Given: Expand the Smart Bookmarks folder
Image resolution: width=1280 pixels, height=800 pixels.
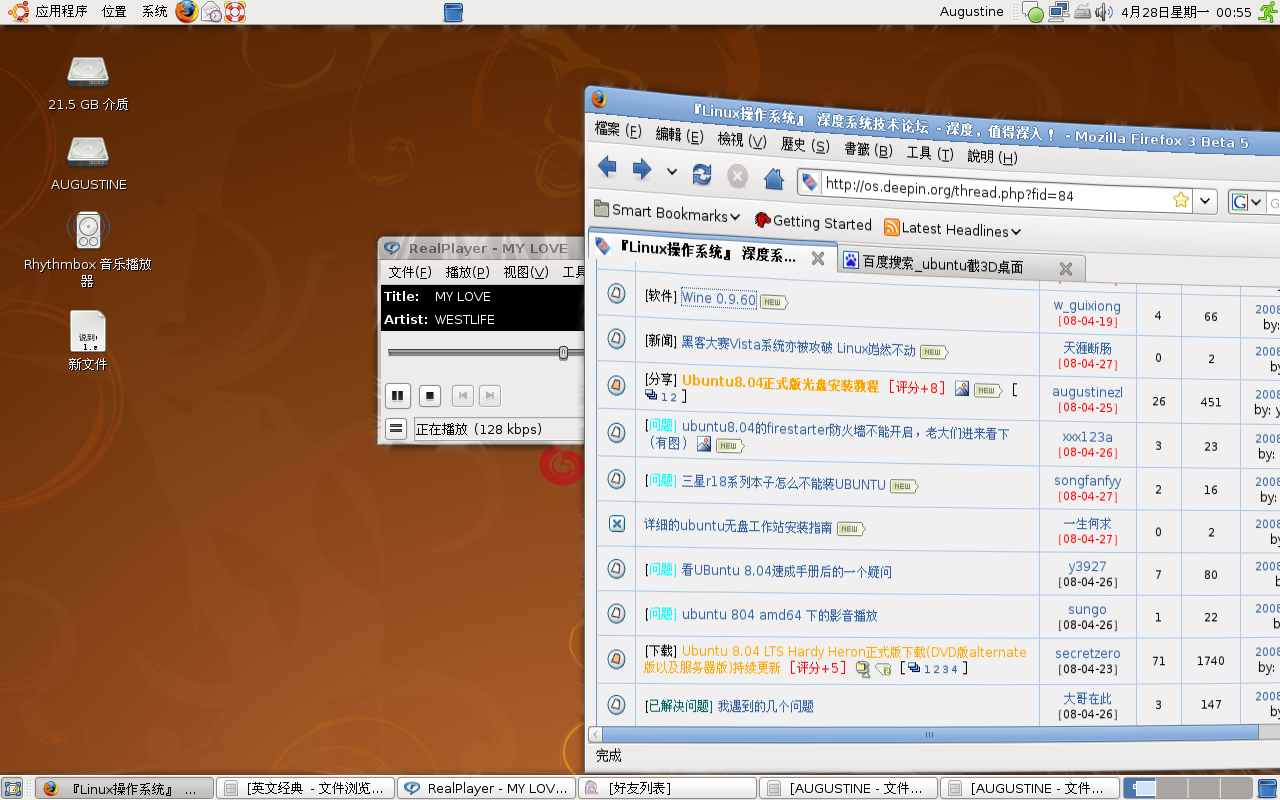Looking at the screenshot, I should point(666,212).
